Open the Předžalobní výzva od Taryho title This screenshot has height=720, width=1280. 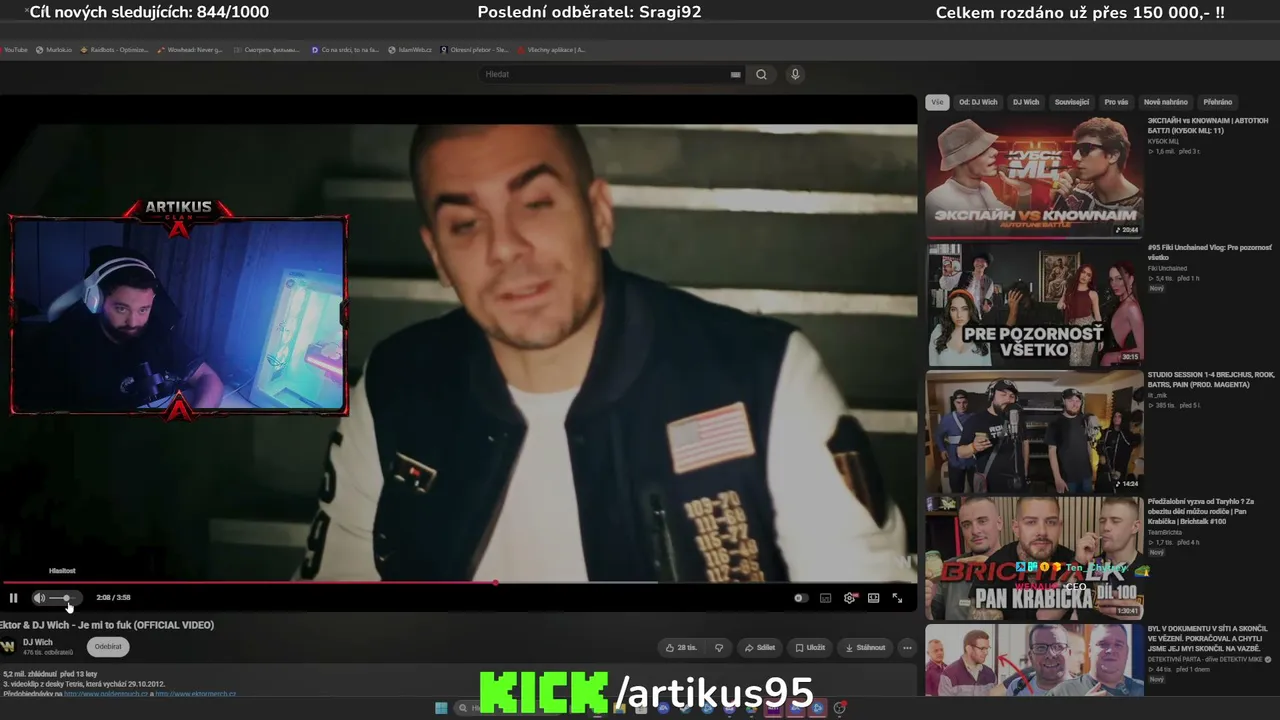[x=1201, y=511]
